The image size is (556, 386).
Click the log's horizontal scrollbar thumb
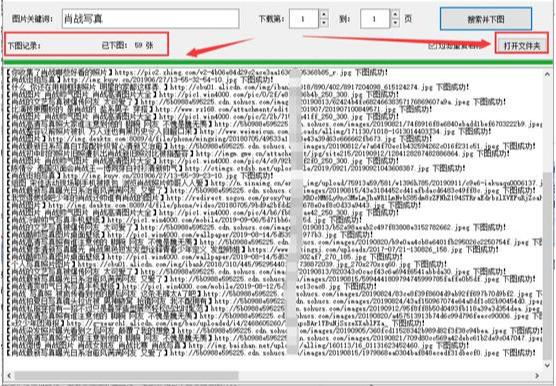coord(126,375)
